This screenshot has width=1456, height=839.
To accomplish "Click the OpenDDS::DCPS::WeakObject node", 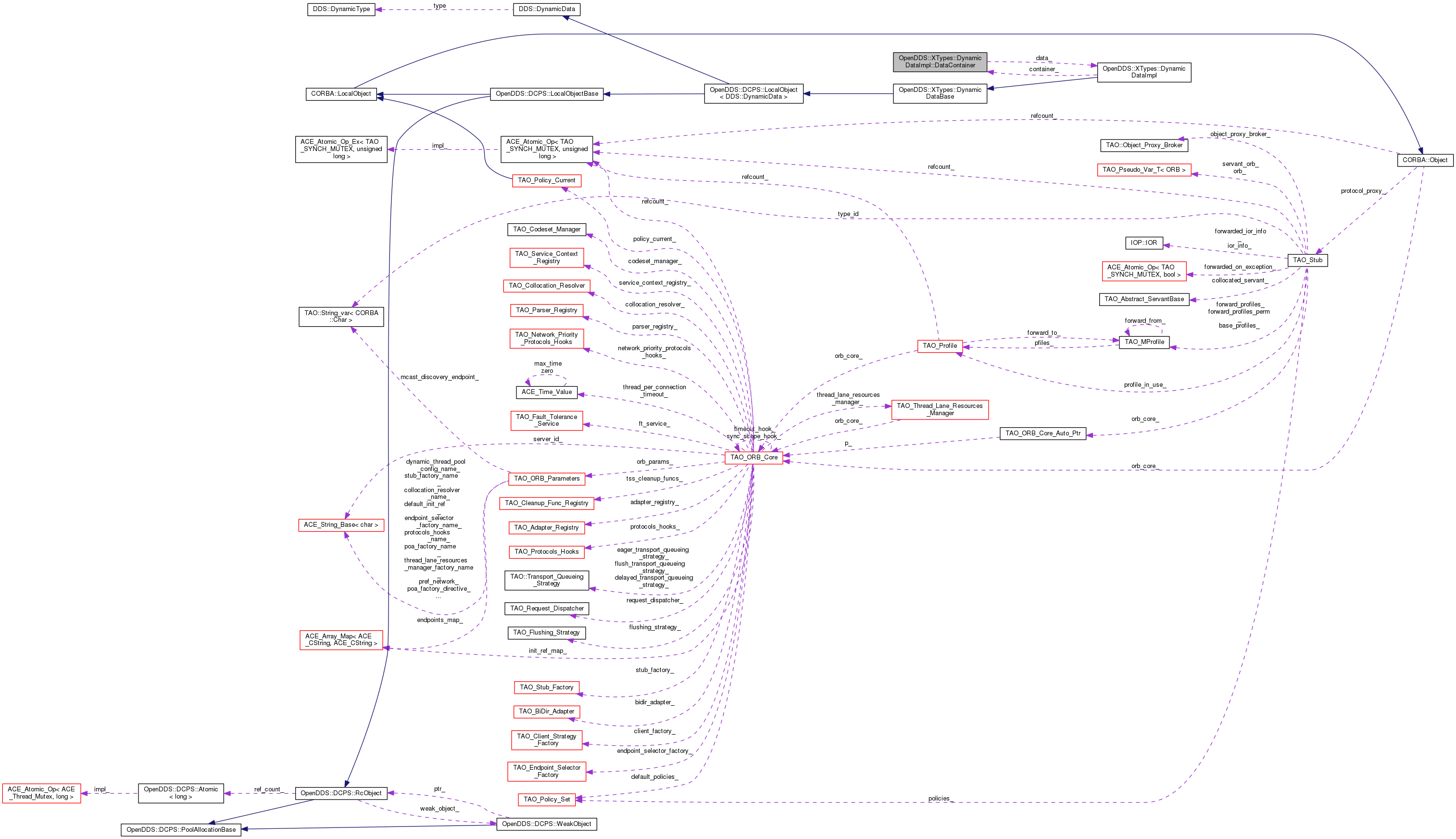I will tap(546, 824).
